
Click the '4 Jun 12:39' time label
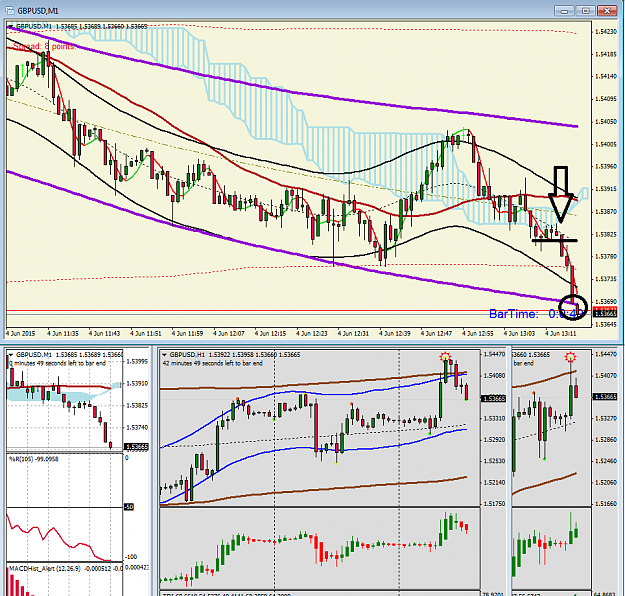click(395, 333)
